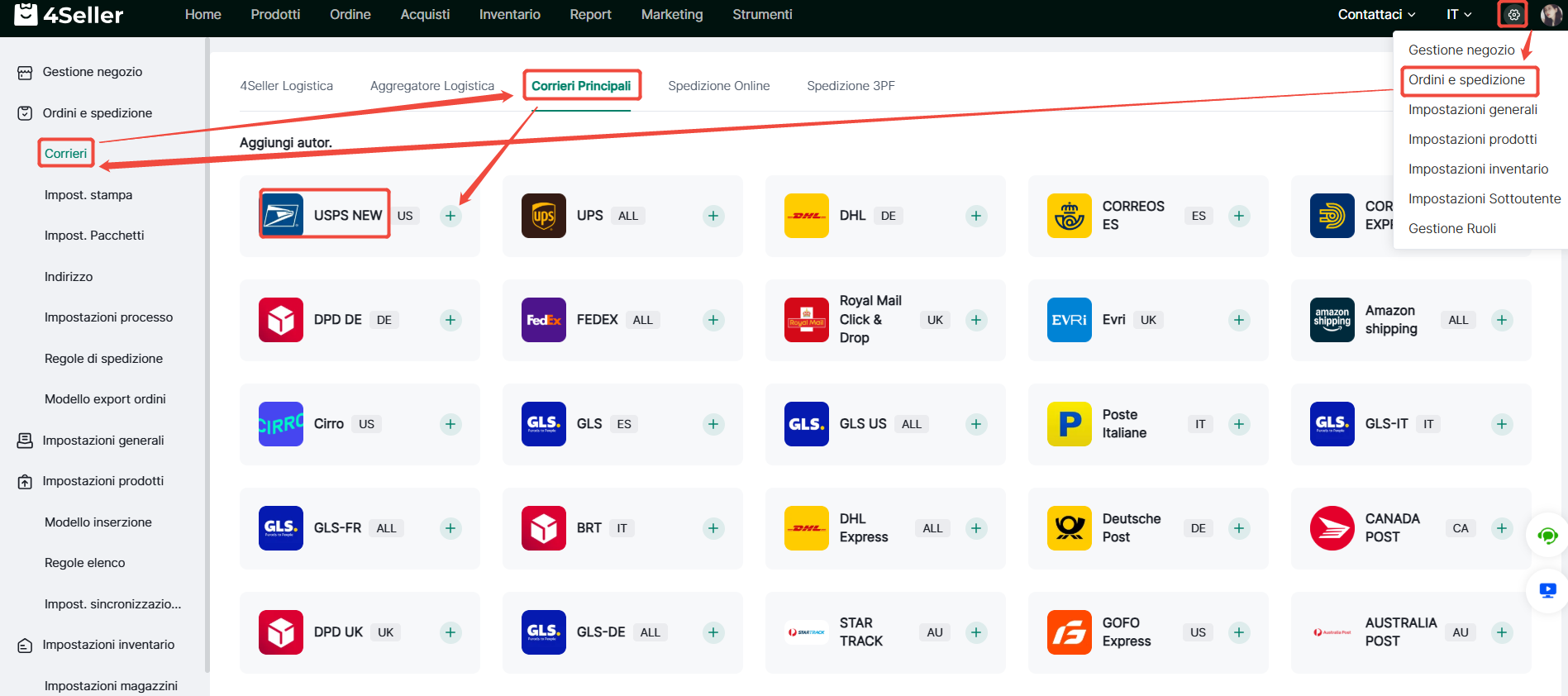The image size is (1568, 696).
Task: Go to Impost. stampa in sidebar
Action: click(88, 195)
